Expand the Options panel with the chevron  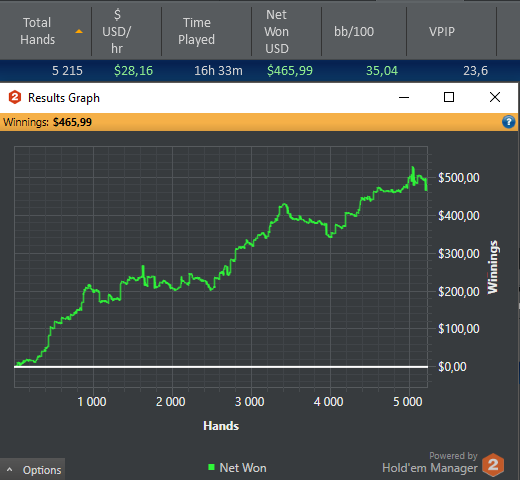[10, 470]
